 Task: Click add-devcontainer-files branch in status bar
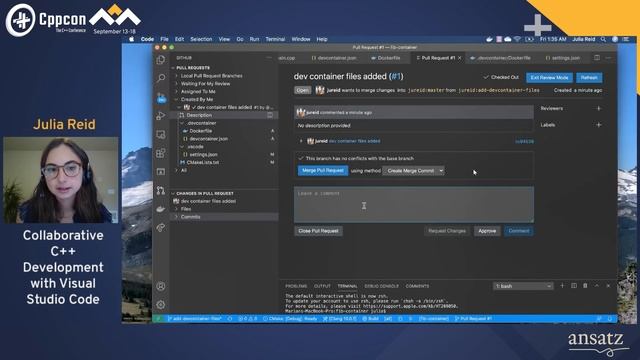coord(195,318)
